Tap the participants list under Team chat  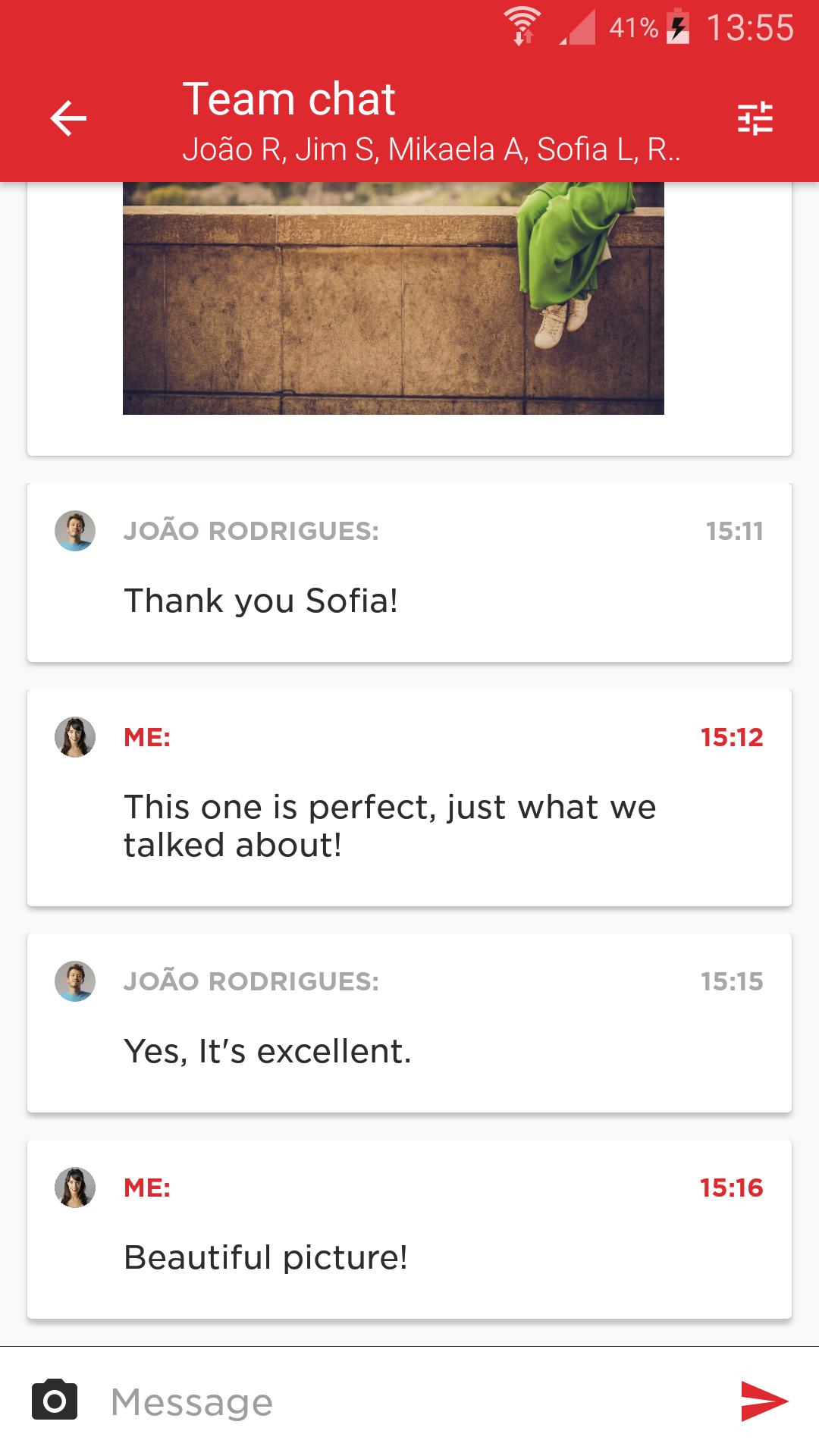coord(431,149)
